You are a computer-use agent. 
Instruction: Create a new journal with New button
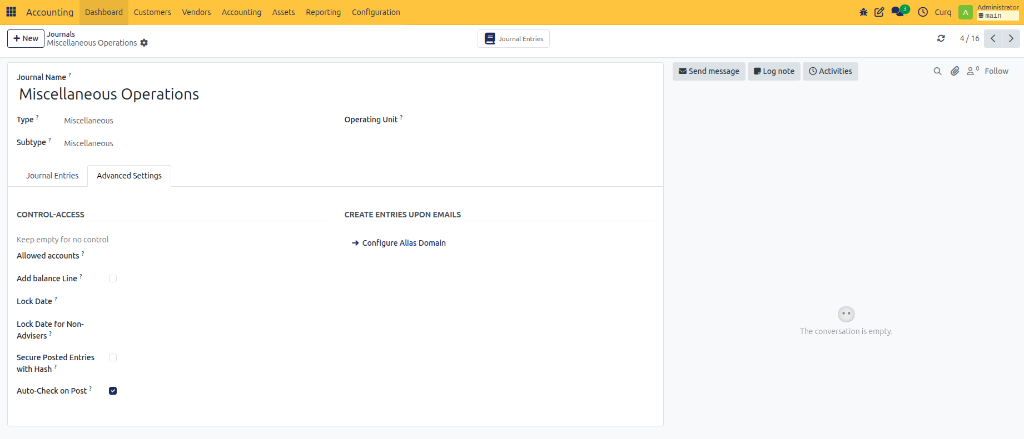click(26, 39)
